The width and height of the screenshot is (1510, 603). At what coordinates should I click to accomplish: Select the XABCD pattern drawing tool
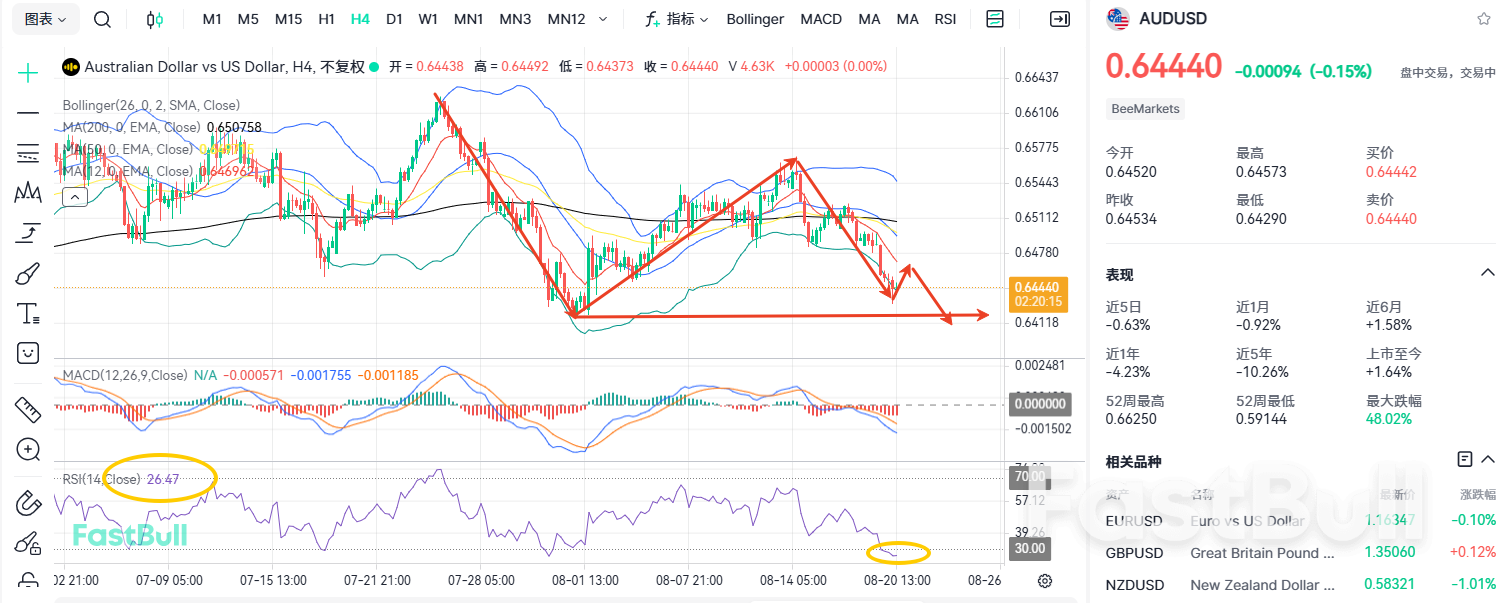[x=27, y=193]
